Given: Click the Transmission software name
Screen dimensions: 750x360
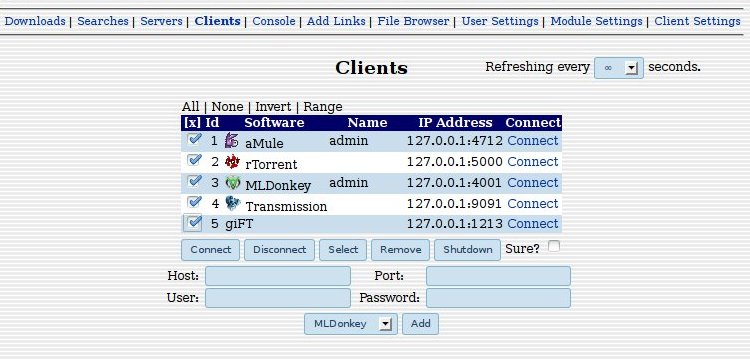Looking at the screenshot, I should coord(286,207).
